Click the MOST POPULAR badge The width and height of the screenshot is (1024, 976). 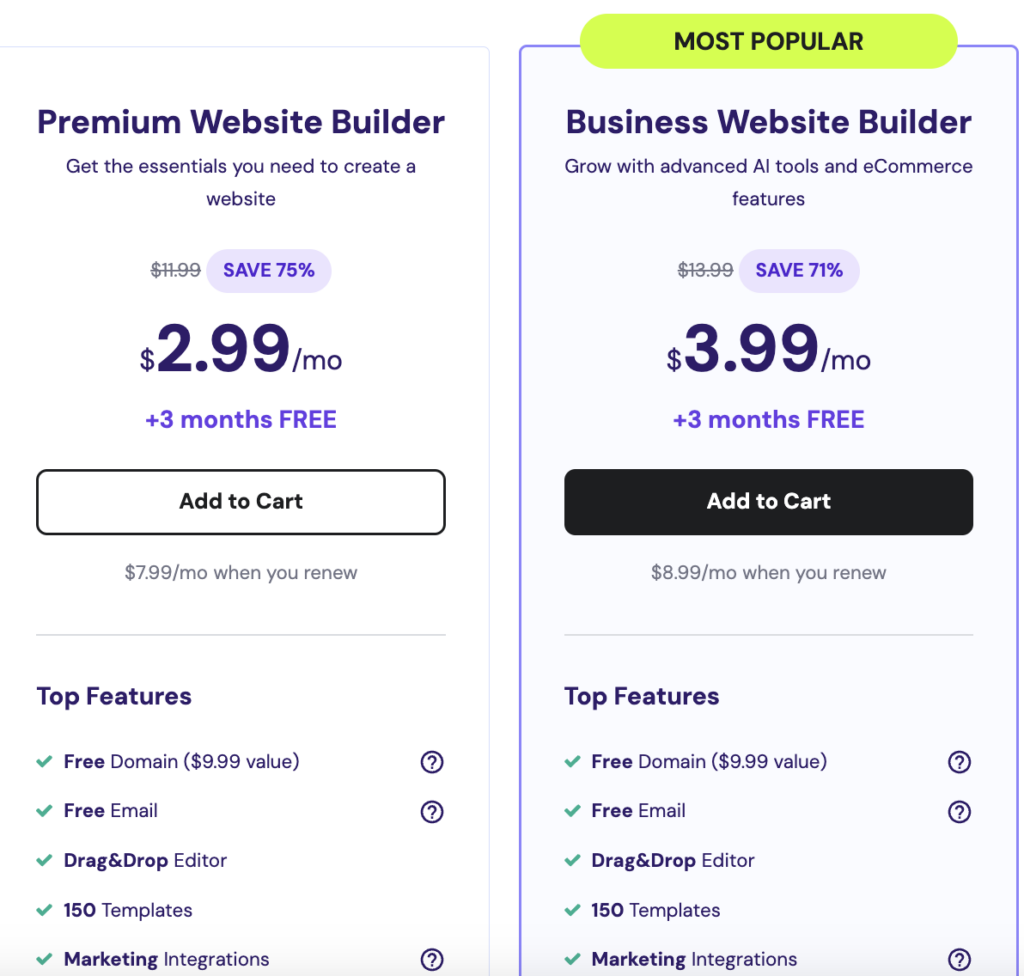click(768, 41)
